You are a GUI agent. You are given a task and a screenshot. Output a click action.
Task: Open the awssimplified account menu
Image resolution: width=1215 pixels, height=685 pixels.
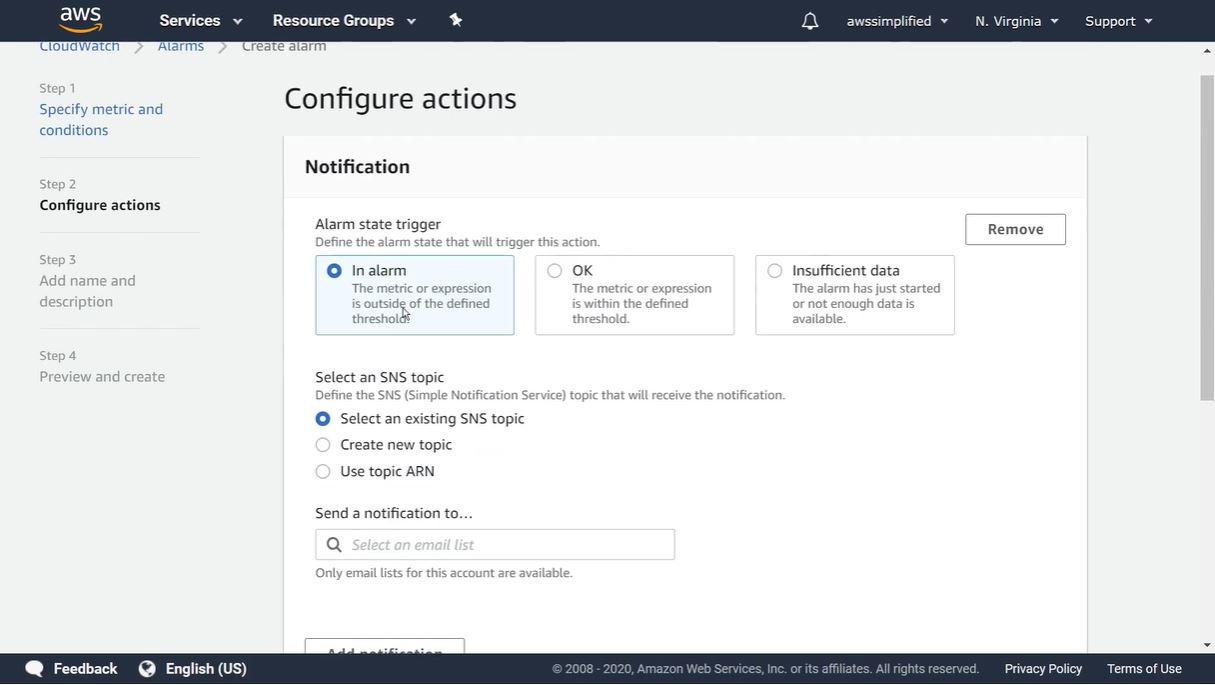(x=897, y=21)
